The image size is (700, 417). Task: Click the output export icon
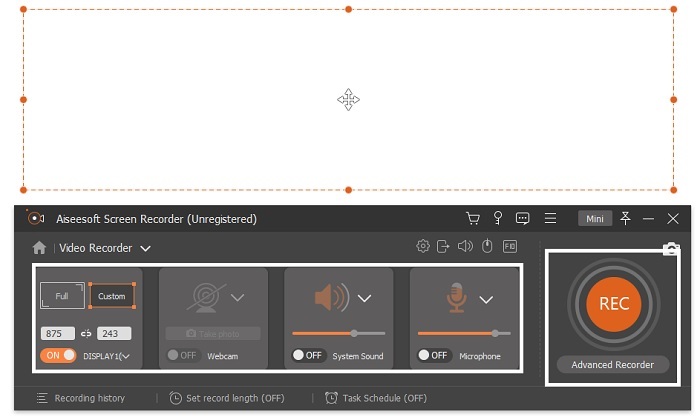coord(444,246)
